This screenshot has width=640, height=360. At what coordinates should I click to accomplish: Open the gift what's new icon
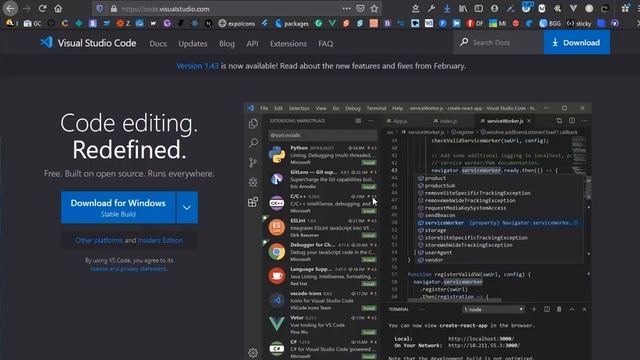pyautogui.click(x=625, y=9)
